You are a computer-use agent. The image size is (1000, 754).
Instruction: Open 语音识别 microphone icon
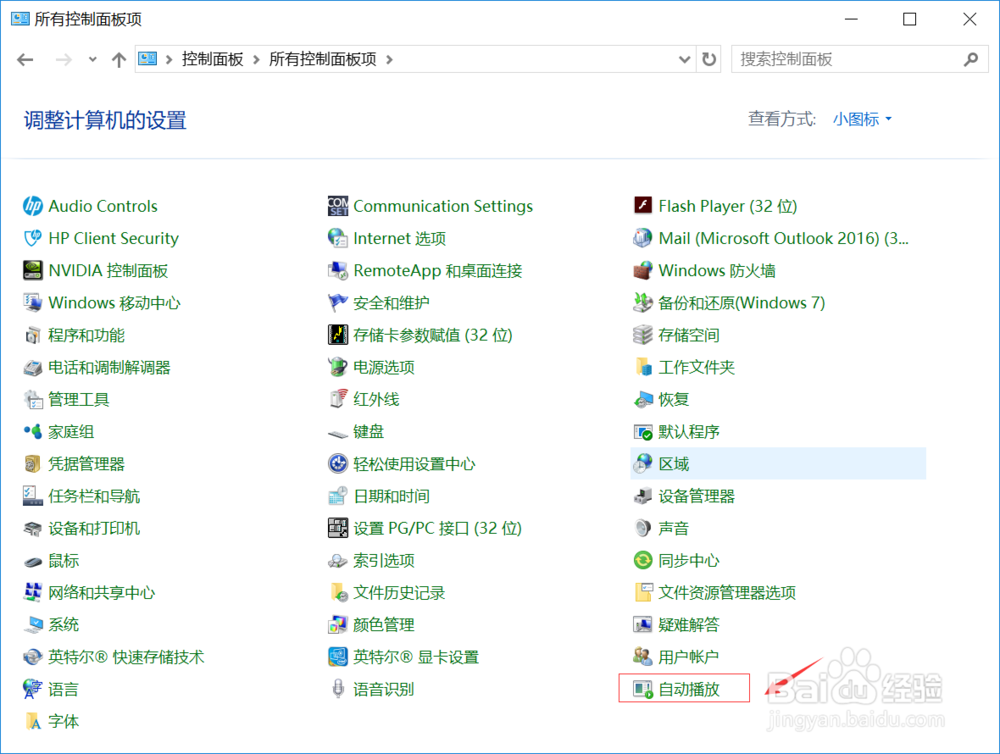click(338, 689)
